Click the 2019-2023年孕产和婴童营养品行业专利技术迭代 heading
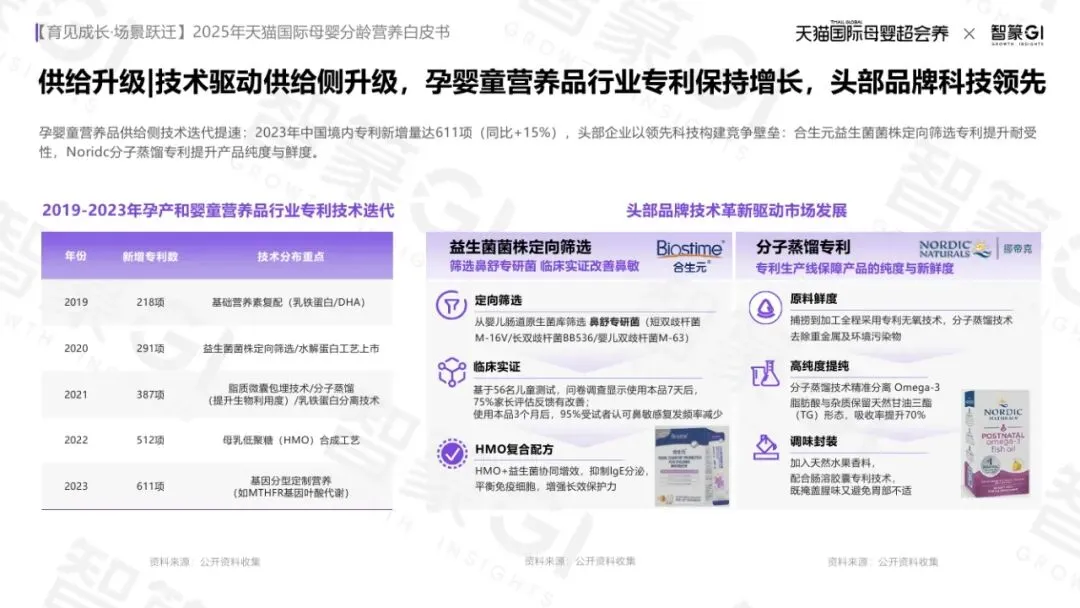Screen dimensions: 1080x608 (218, 210)
